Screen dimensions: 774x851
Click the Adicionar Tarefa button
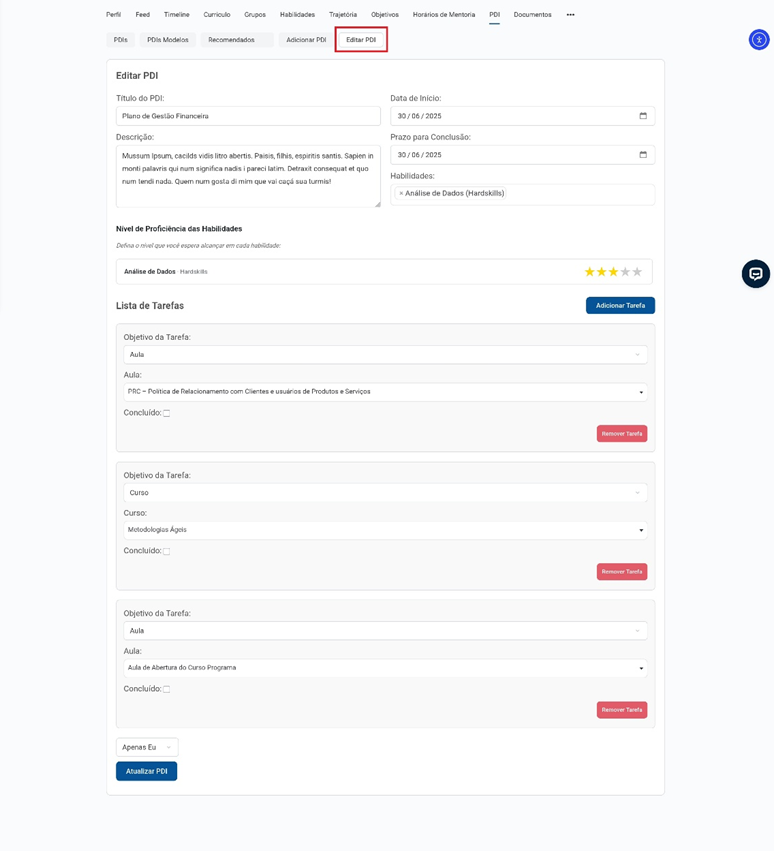point(620,305)
